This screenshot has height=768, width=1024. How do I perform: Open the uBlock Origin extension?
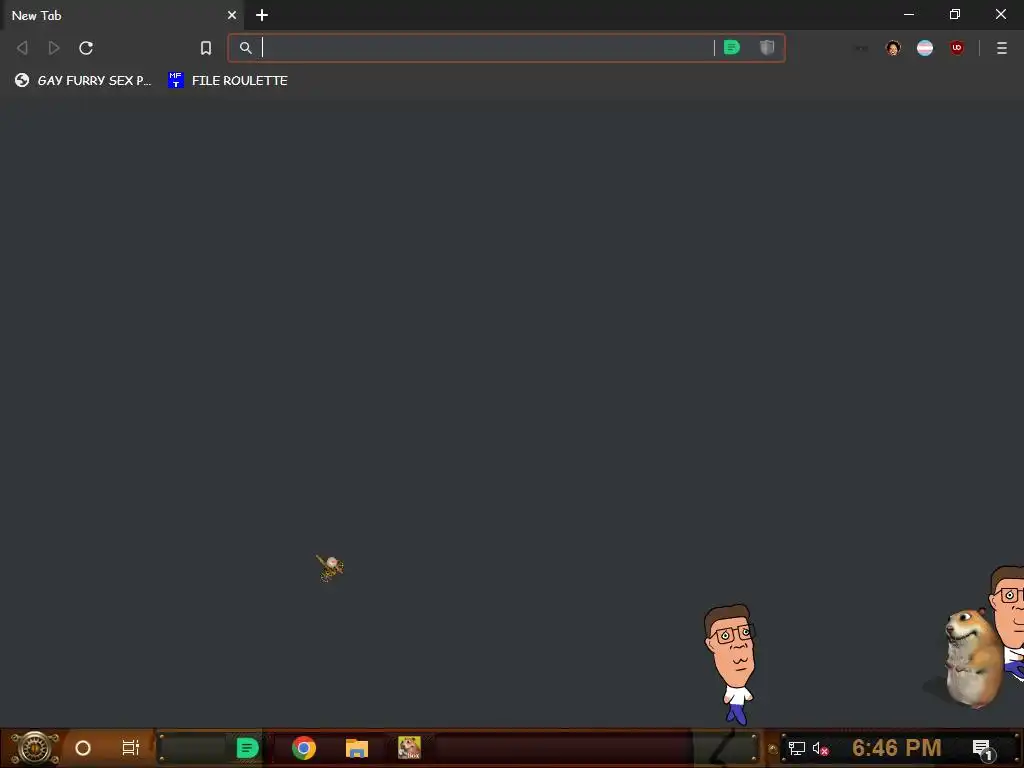pos(957,48)
